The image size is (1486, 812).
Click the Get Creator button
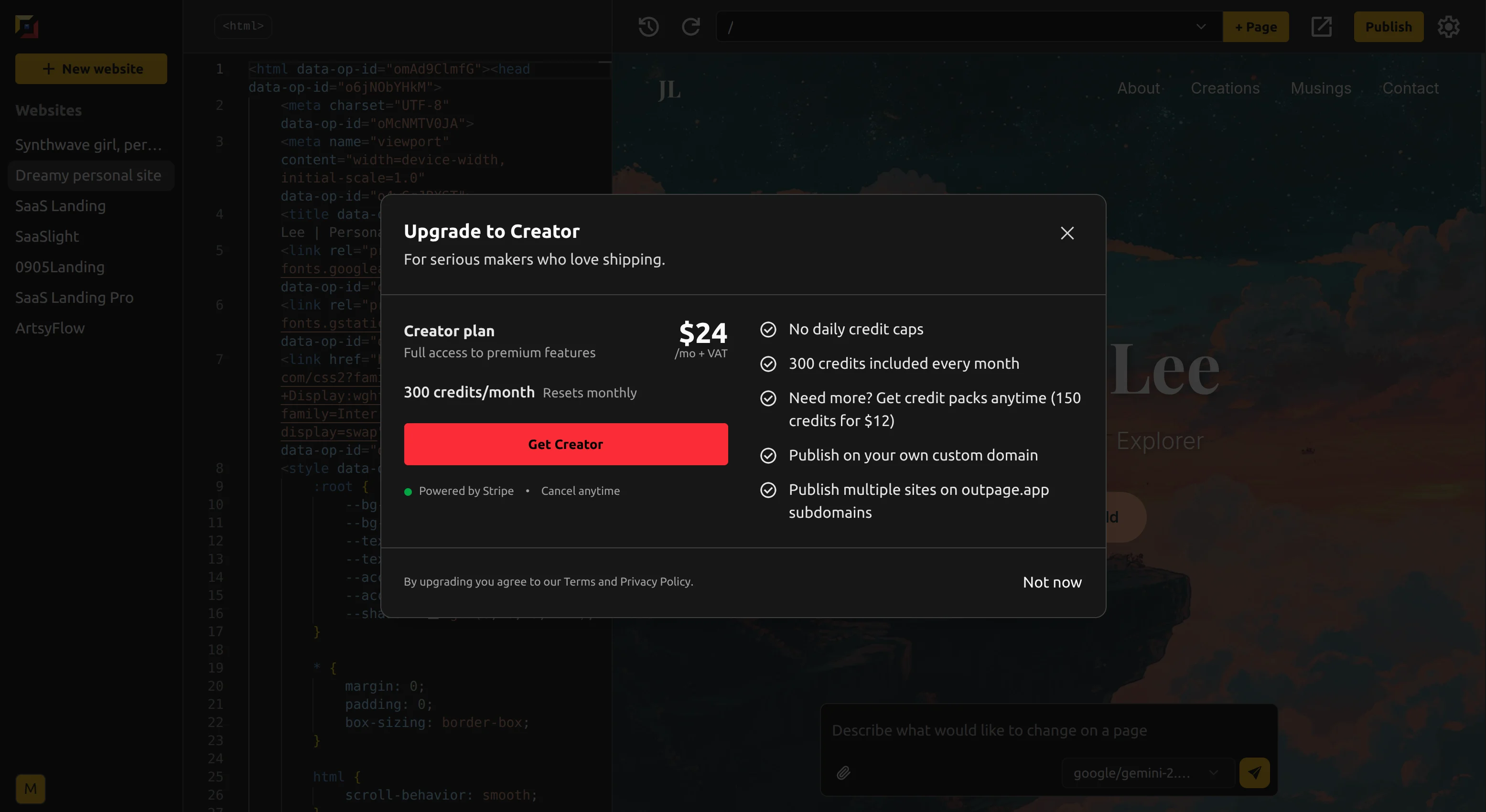[565, 444]
